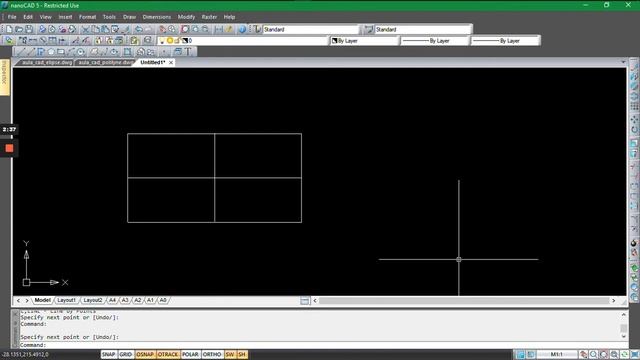This screenshot has width=640, height=360.
Task: Switch to the Layout1 tab
Action: (x=67, y=300)
